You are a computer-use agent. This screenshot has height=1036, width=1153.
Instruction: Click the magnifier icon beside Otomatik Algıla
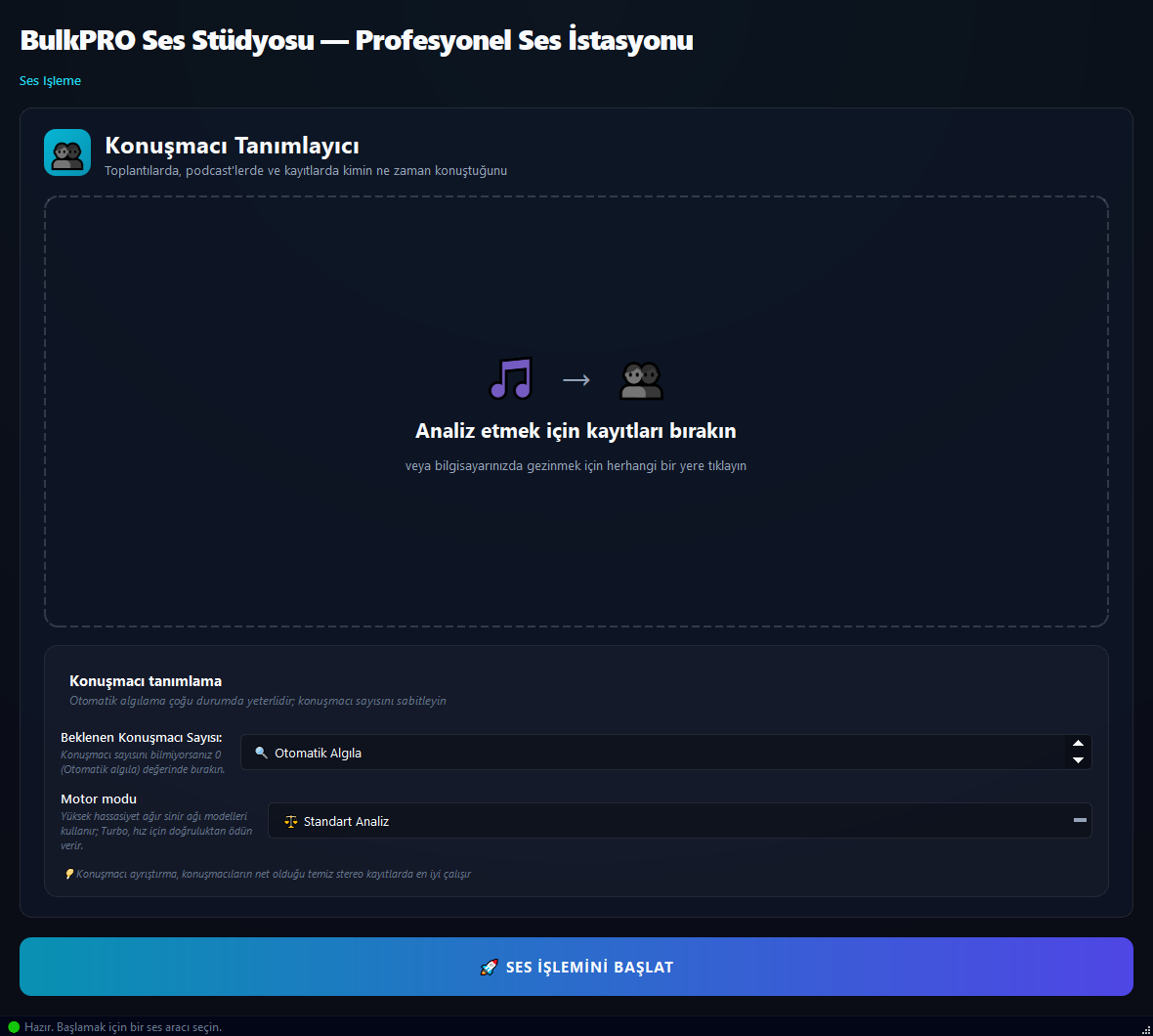tap(261, 753)
